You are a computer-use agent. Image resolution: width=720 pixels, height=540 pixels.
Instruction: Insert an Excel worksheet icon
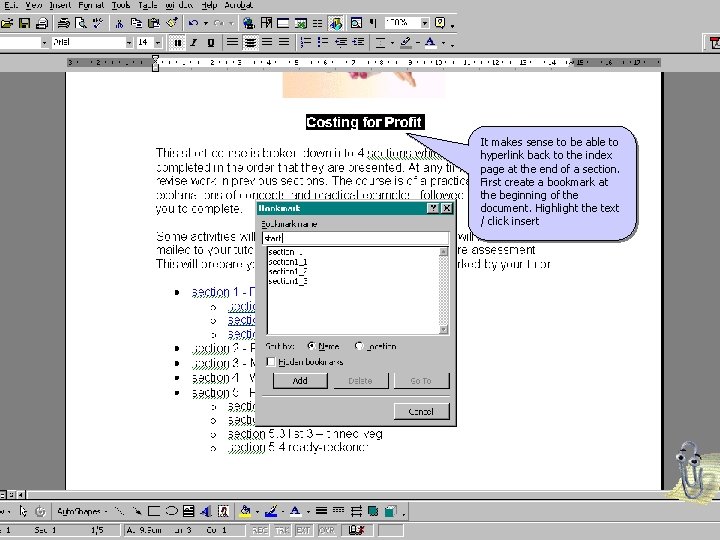301,23
